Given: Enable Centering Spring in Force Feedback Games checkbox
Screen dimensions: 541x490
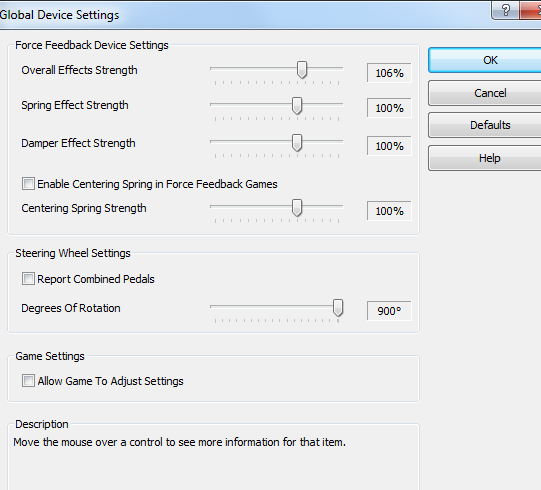Looking at the screenshot, I should point(28,184).
